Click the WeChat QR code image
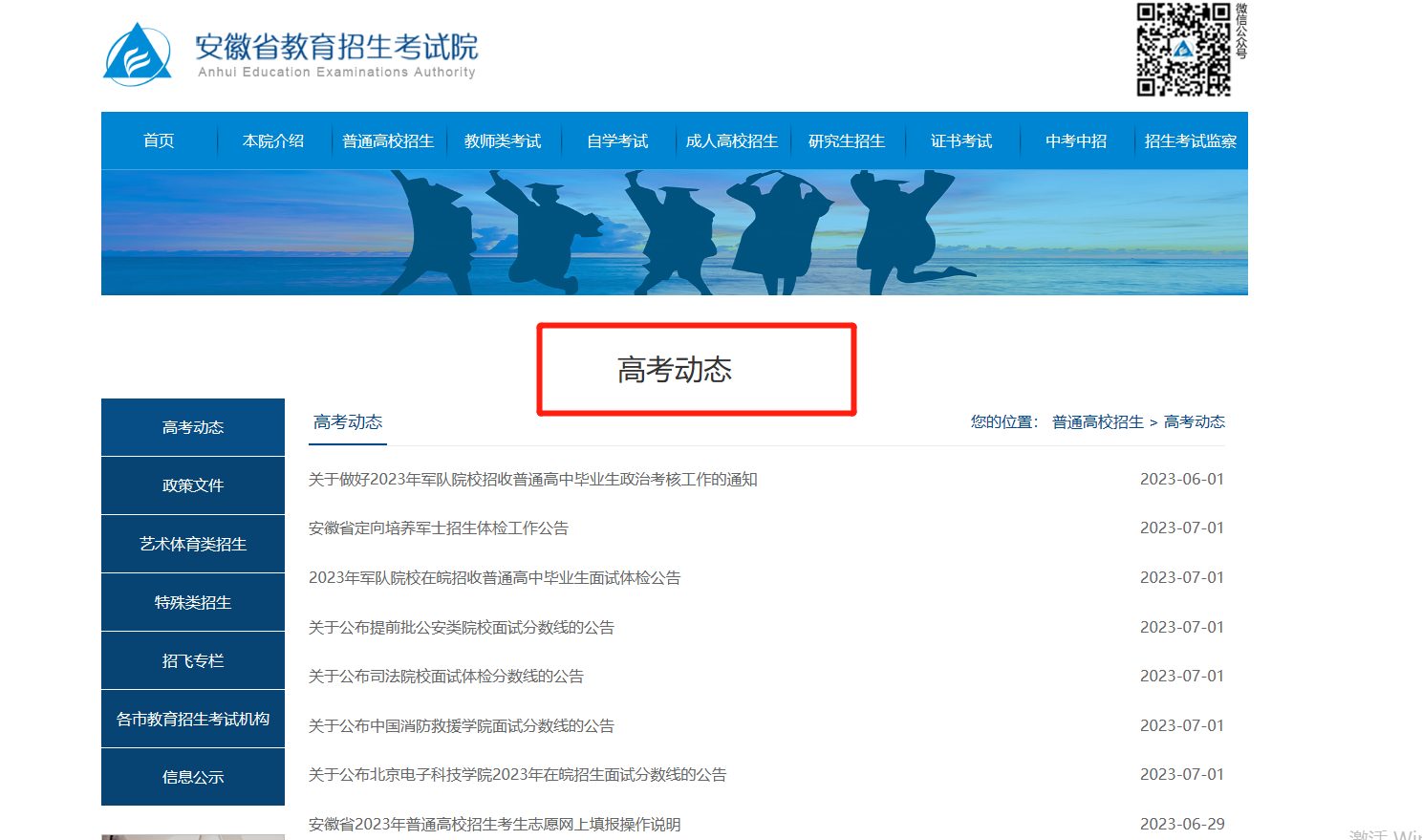The width and height of the screenshot is (1422, 840). [1183, 50]
